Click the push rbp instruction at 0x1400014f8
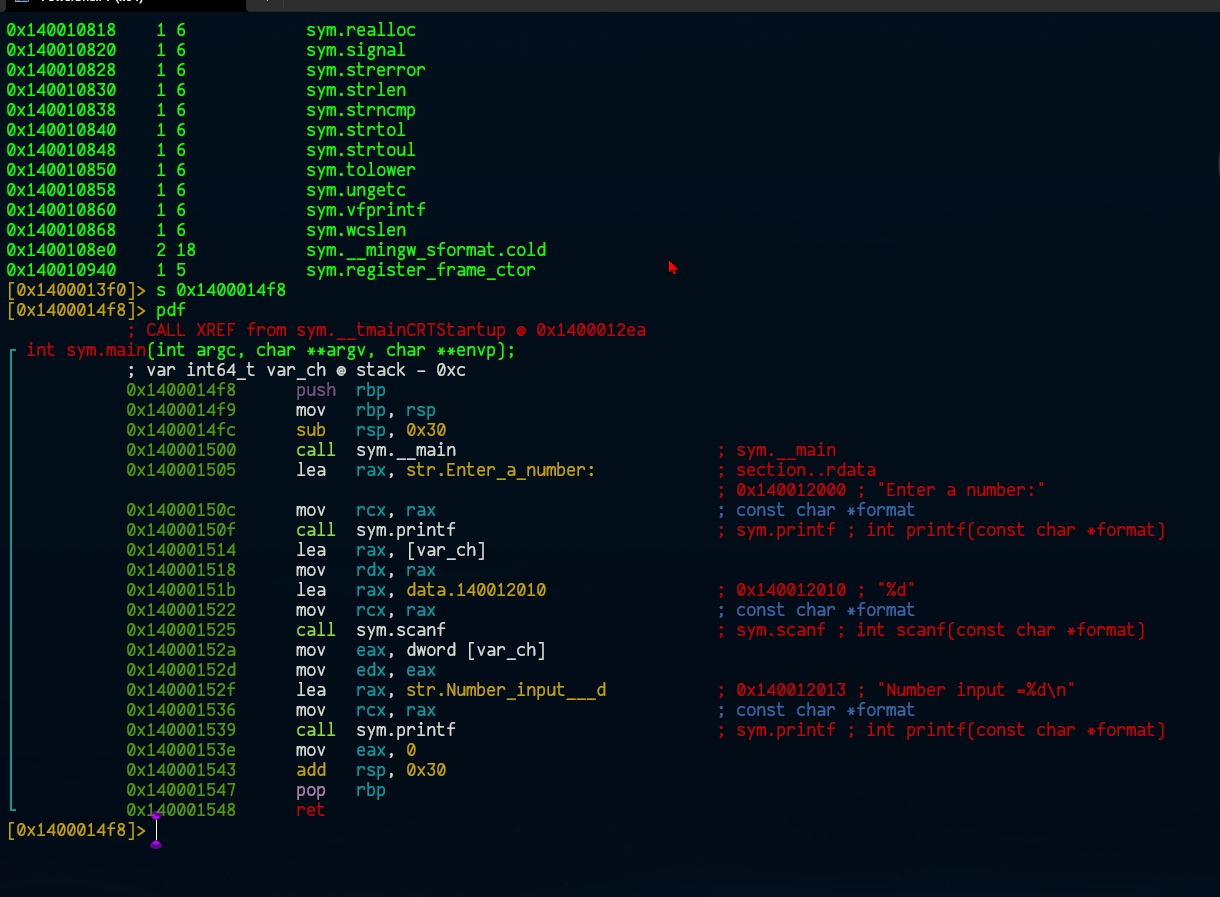 [340, 390]
